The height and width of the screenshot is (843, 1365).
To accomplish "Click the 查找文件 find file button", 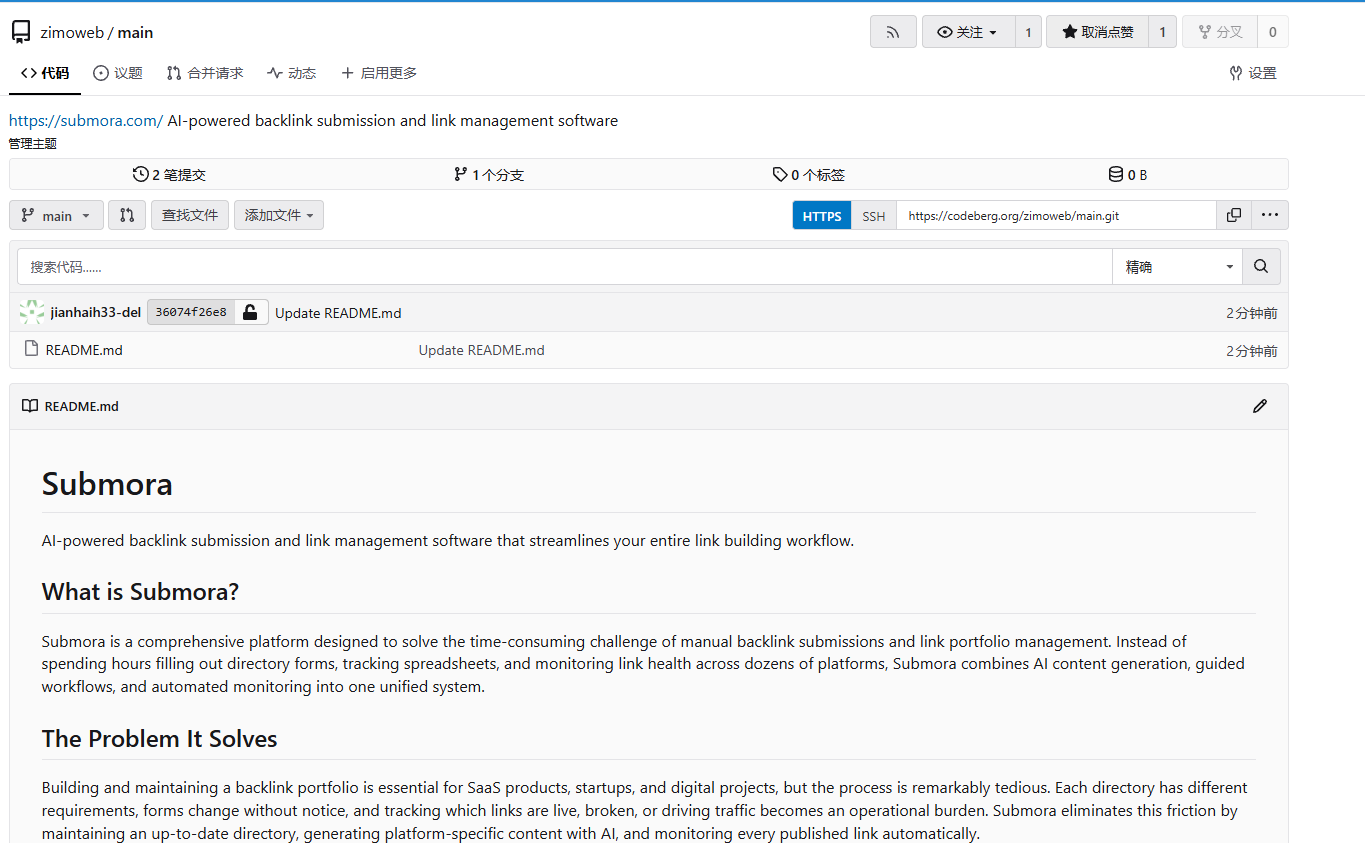I will [x=190, y=215].
